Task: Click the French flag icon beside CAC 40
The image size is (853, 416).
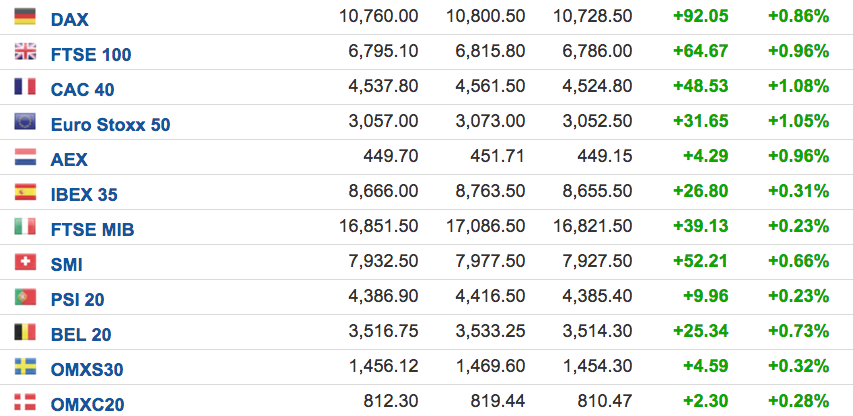Action: 25,86
